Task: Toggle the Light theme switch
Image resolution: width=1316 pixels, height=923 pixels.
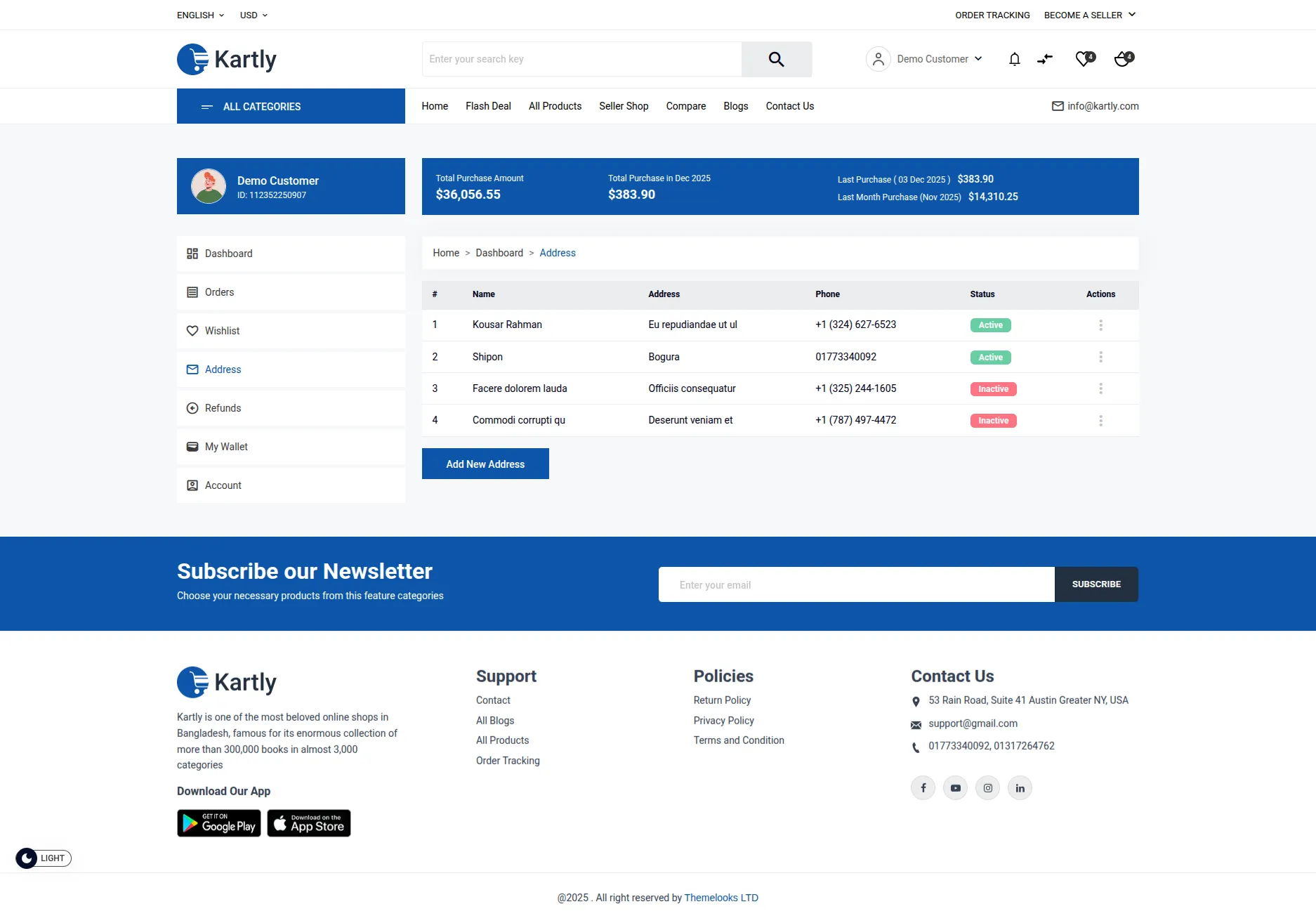Action: coord(44,858)
